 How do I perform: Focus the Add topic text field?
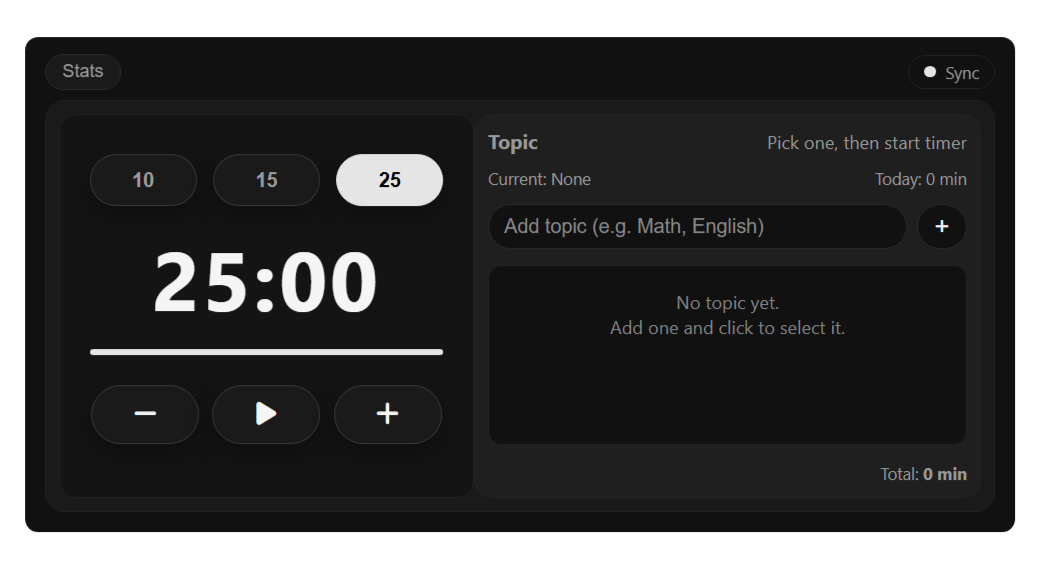click(697, 227)
